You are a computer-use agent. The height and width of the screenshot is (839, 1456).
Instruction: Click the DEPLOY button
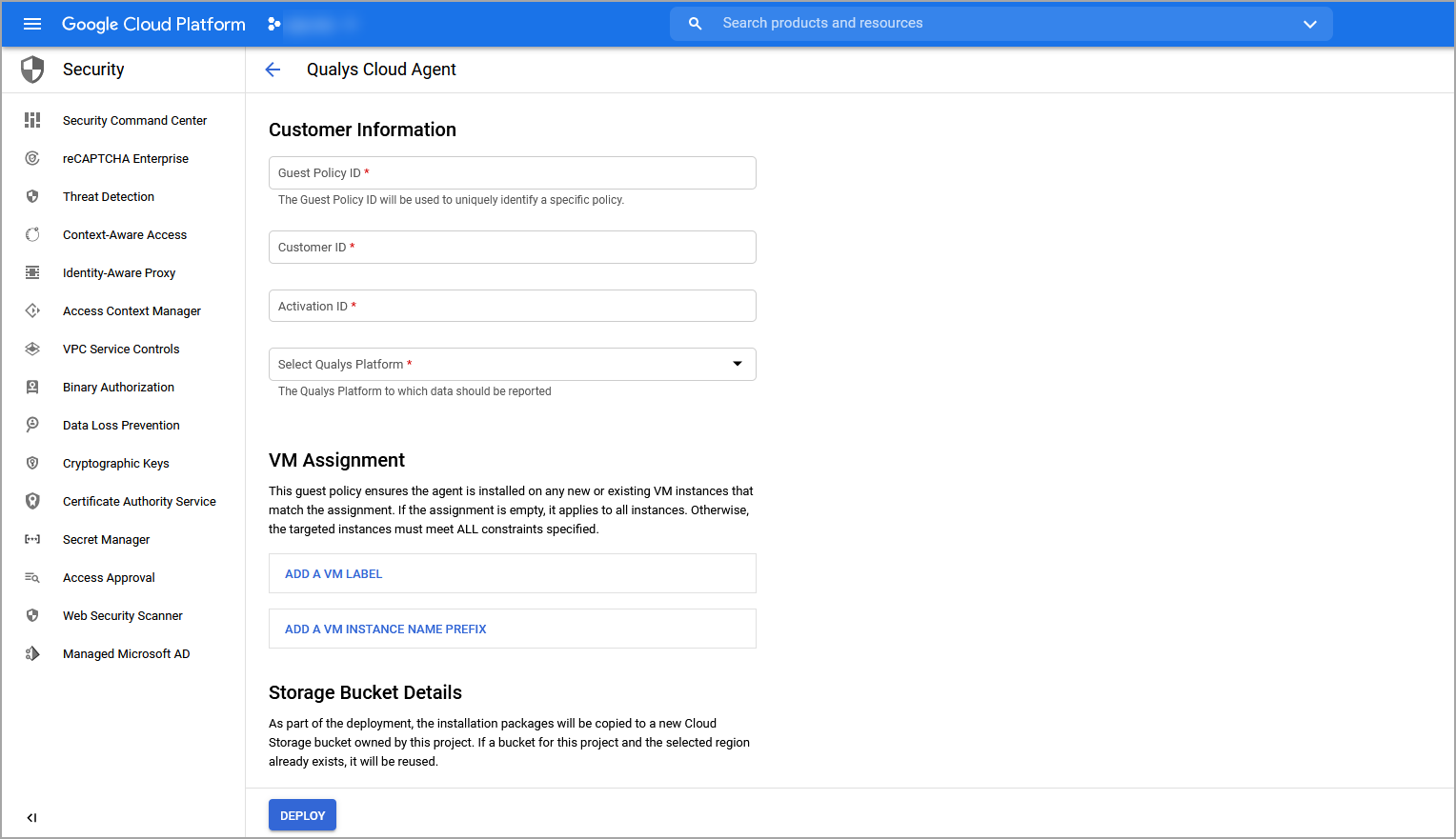[x=302, y=815]
